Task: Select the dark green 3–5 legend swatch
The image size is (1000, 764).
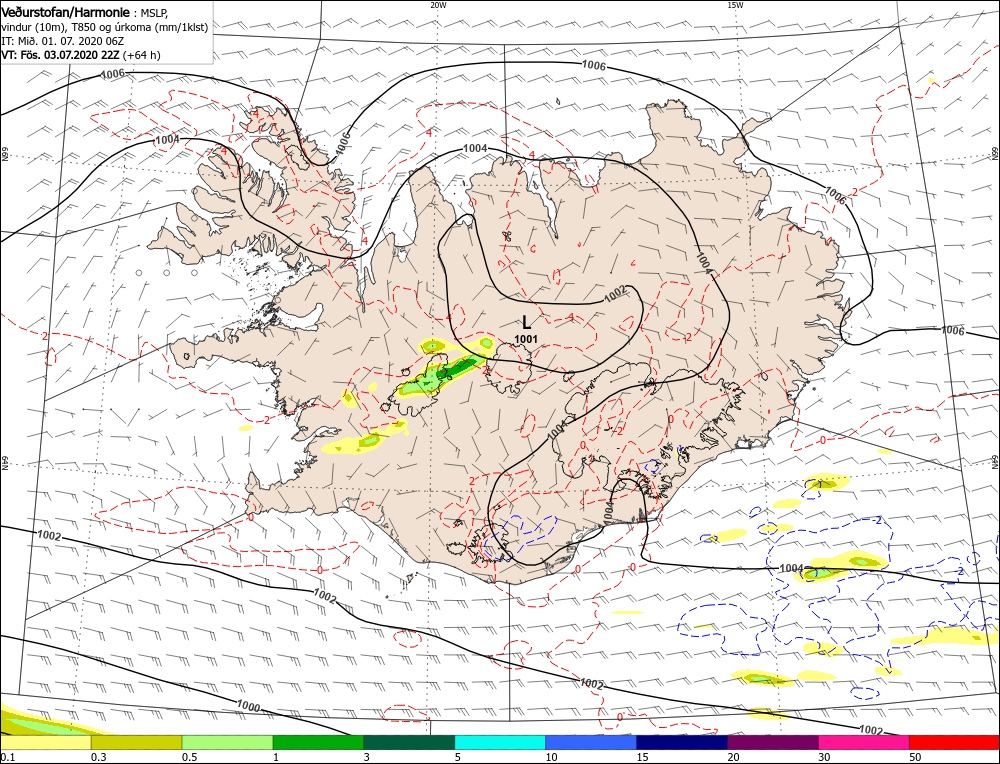Action: [x=409, y=742]
